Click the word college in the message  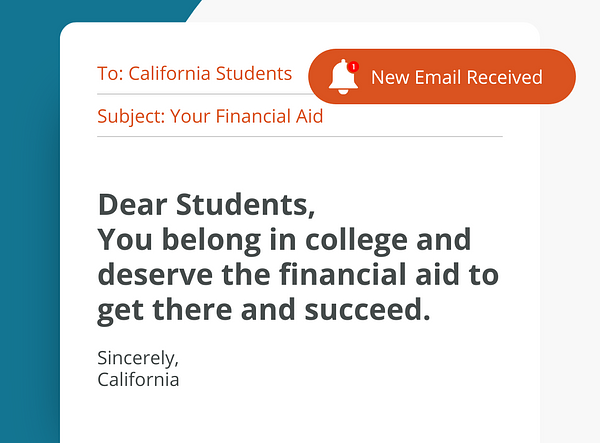tap(356, 241)
